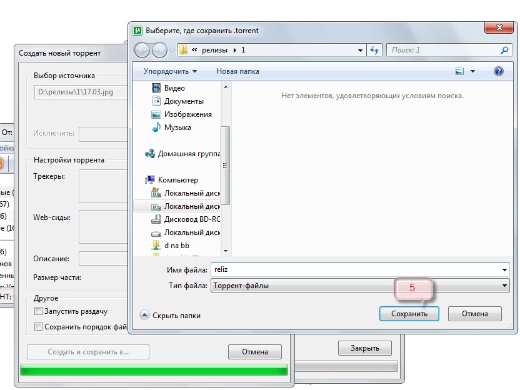Click Отмена in Создать новый торрент window
This screenshot has height=390, width=520.
click(255, 352)
